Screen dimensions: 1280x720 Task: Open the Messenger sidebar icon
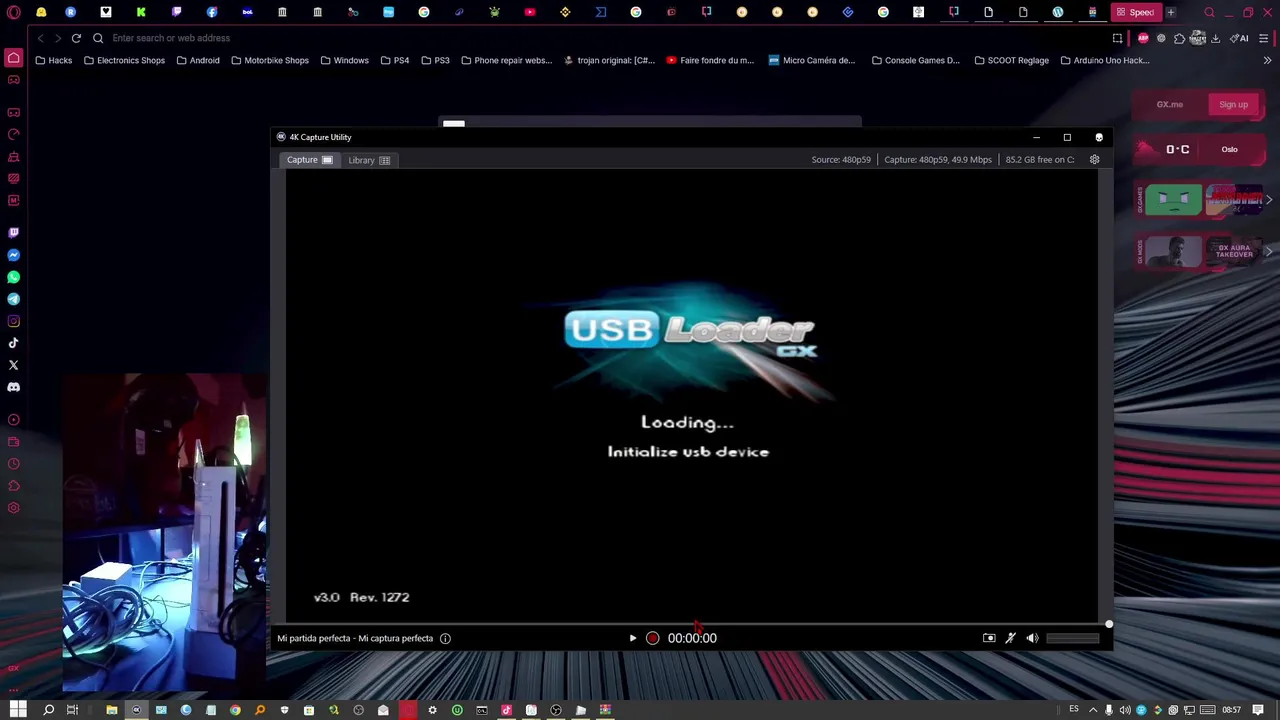pos(13,255)
